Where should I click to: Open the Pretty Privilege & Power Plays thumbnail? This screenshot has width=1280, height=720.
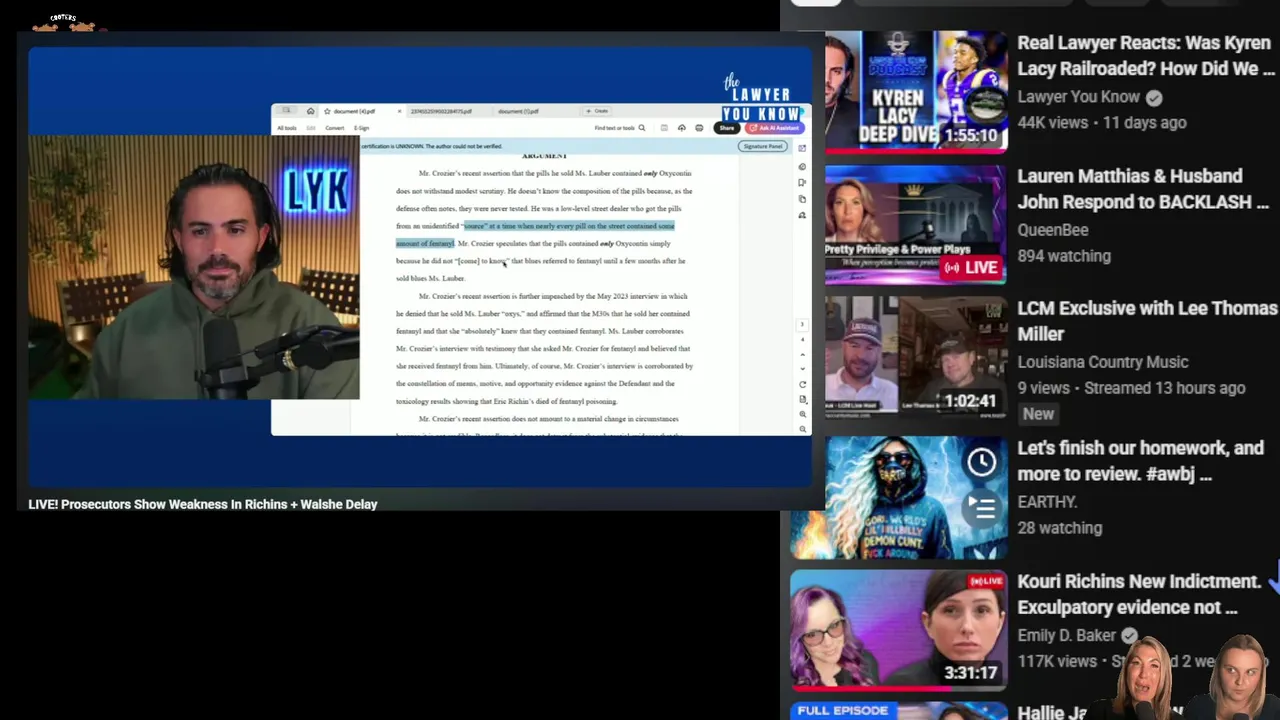tap(916, 225)
